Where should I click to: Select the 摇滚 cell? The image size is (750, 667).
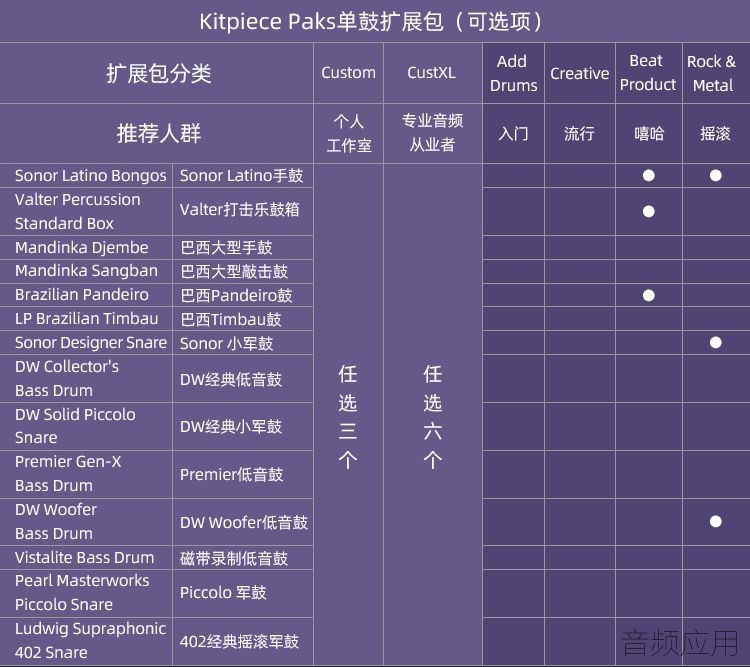tap(716, 133)
